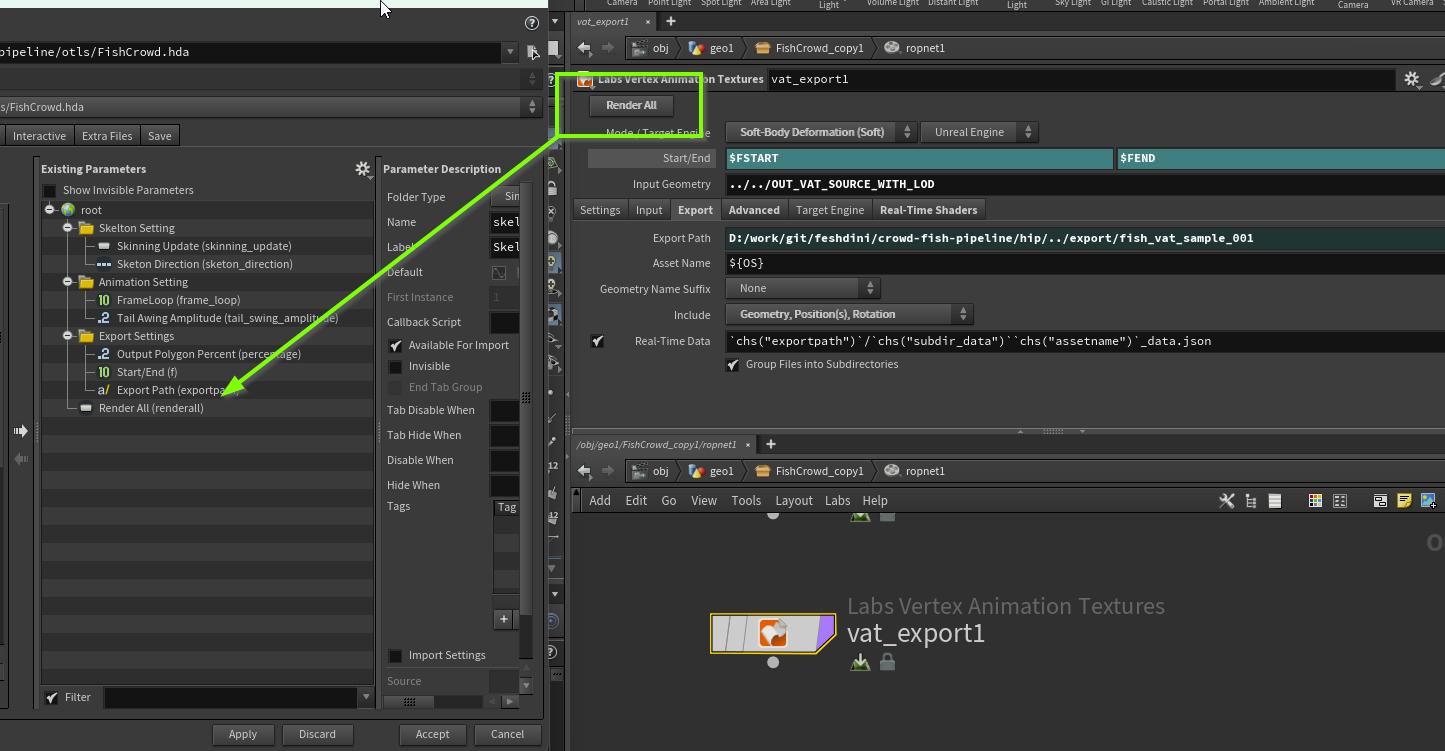This screenshot has height=751, width=1445.
Task: Toggle template flag icon under vat_export1 node
Action: 860,662
